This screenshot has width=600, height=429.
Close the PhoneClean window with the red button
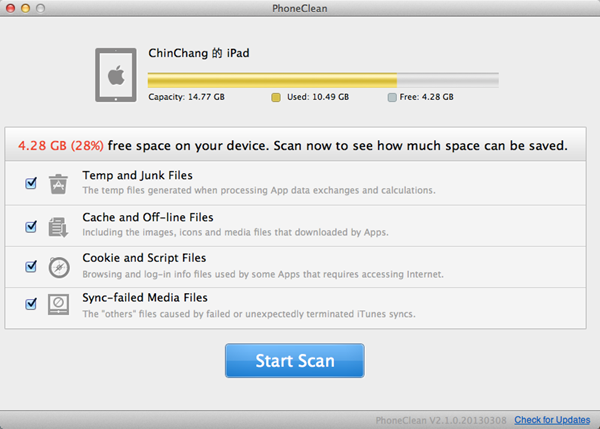tap(10, 8)
